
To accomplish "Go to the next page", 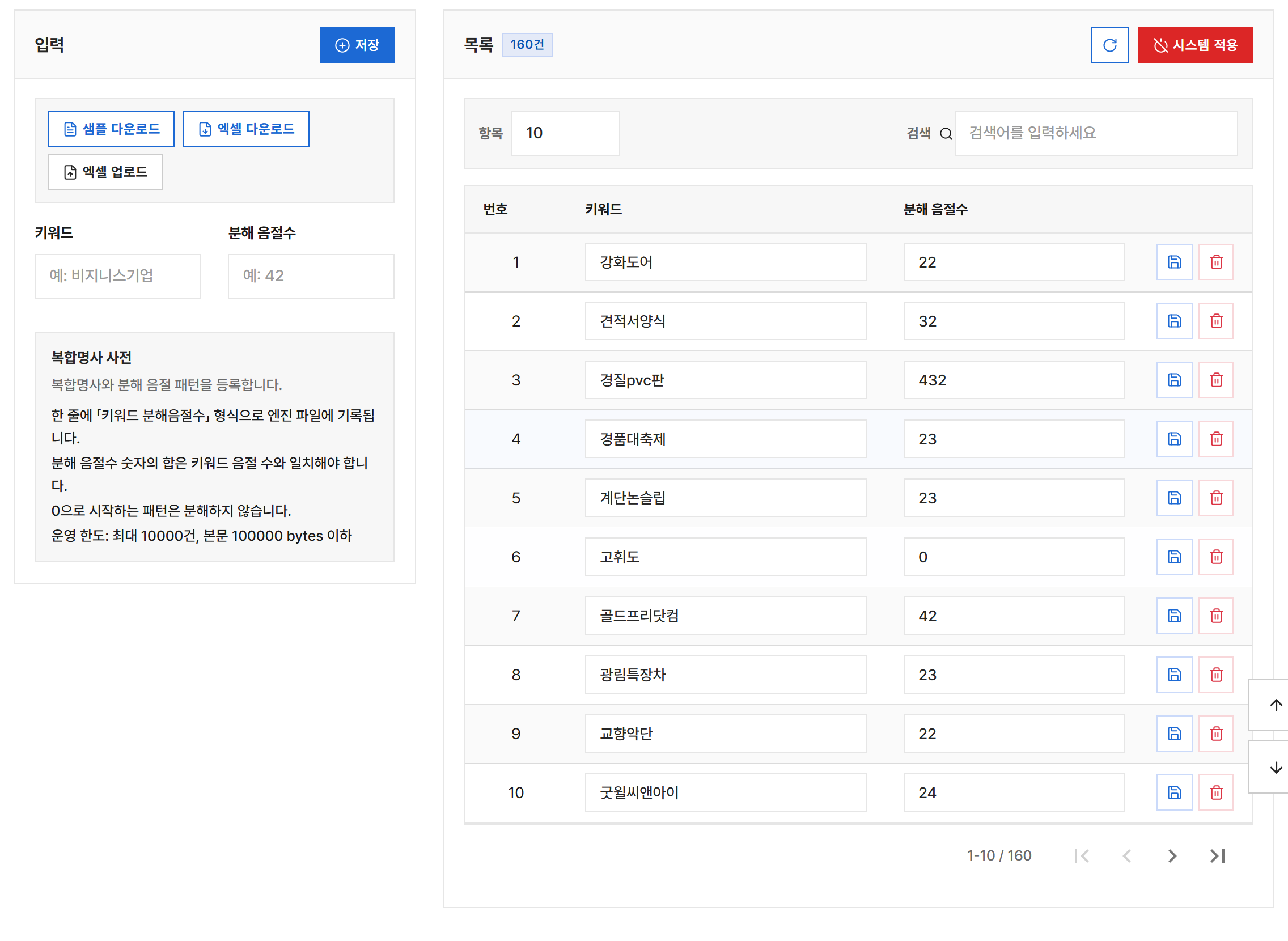I will coord(1172,856).
